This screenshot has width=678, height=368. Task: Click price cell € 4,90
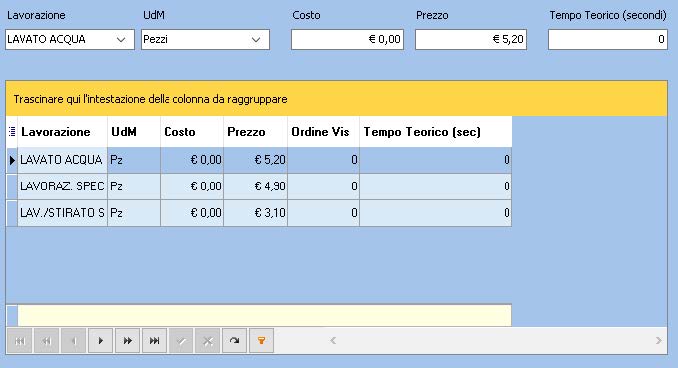coord(256,187)
